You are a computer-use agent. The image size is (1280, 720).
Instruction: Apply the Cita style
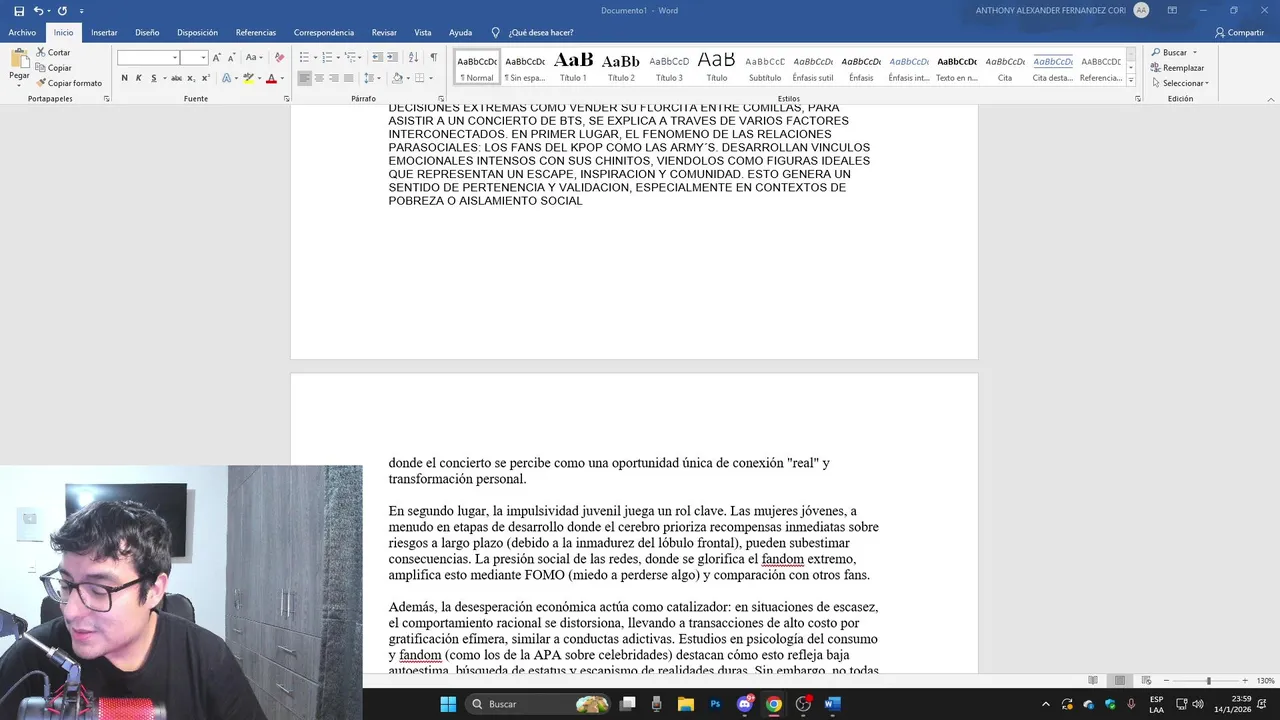1005,67
